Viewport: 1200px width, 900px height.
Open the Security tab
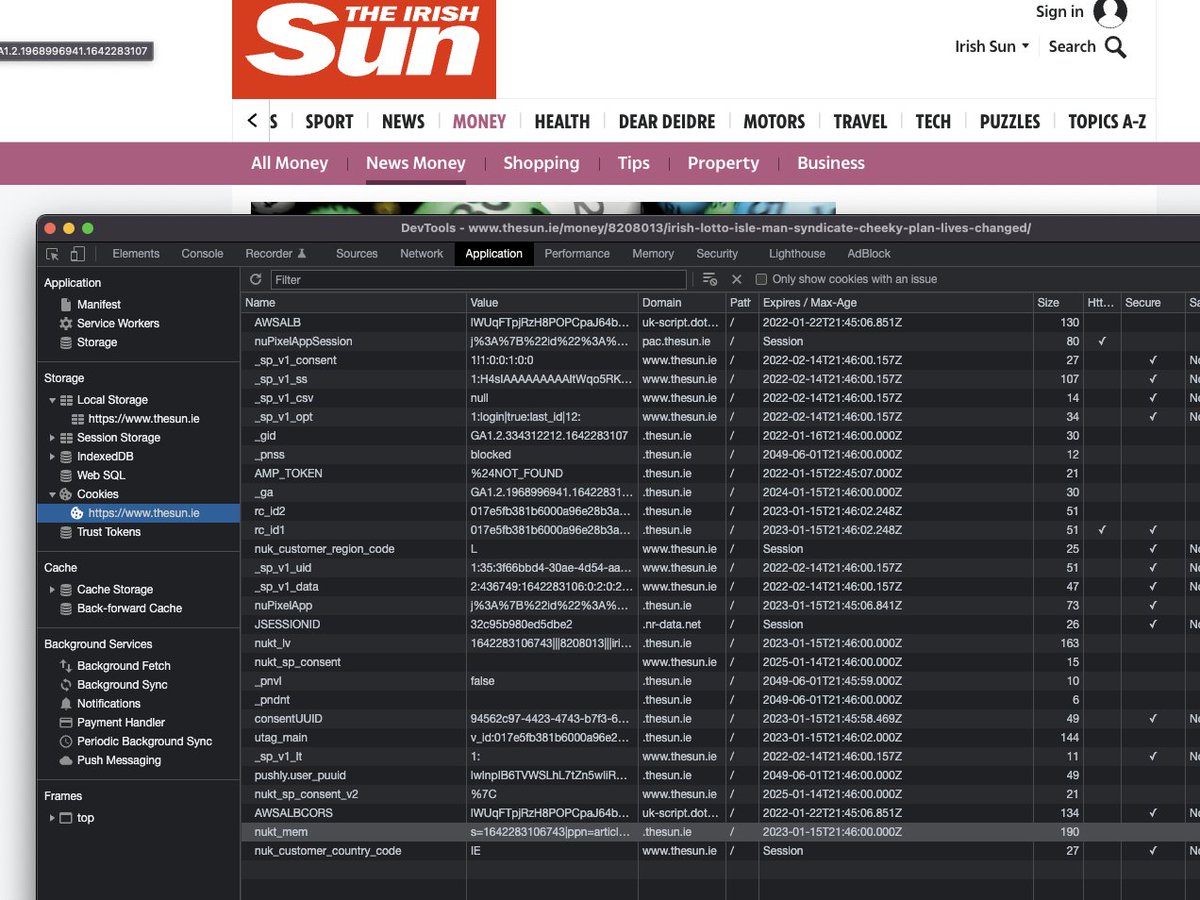click(717, 254)
